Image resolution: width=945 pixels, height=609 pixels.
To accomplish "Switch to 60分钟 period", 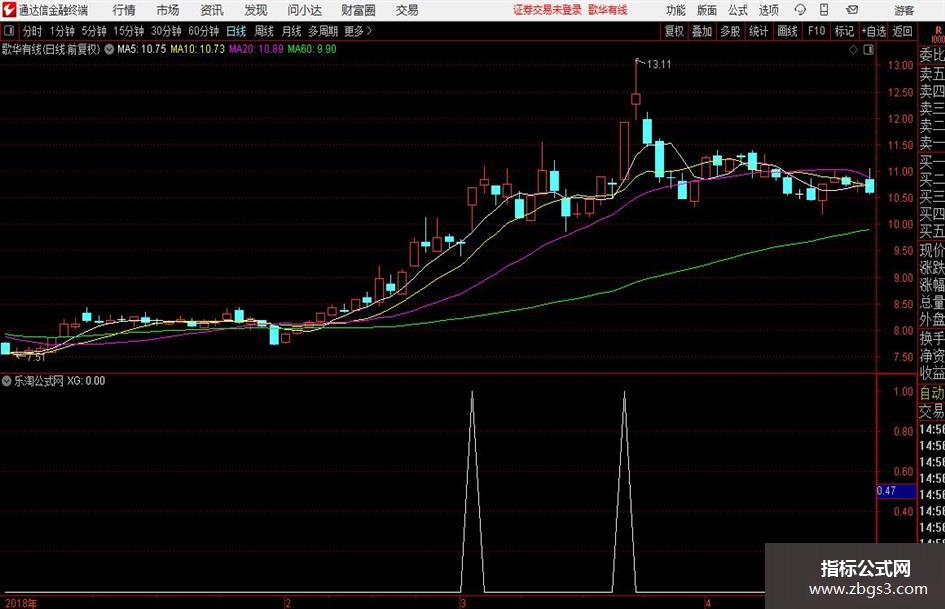I will 203,31.
